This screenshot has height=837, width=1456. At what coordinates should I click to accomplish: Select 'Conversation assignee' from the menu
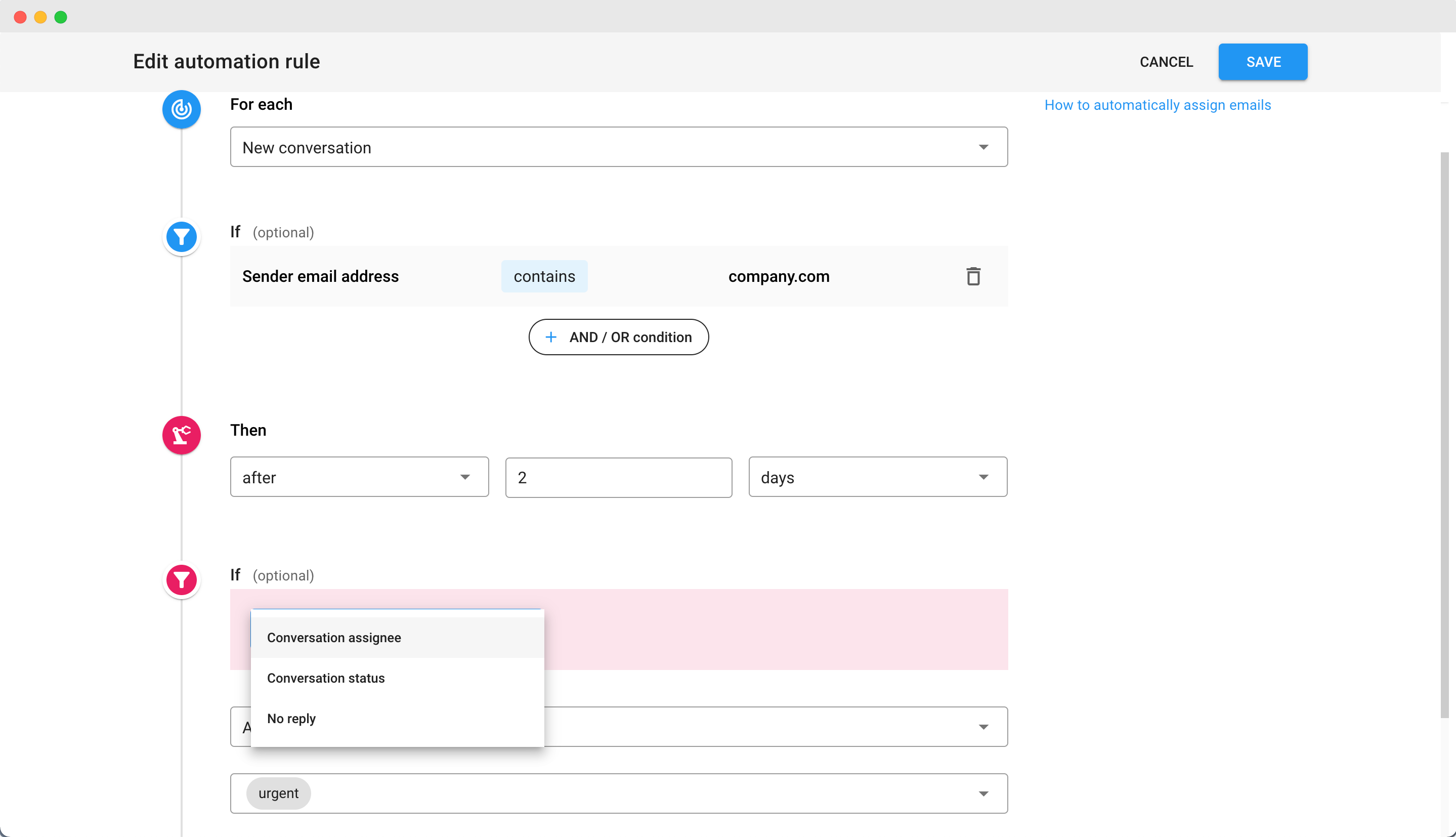pyautogui.click(x=397, y=638)
